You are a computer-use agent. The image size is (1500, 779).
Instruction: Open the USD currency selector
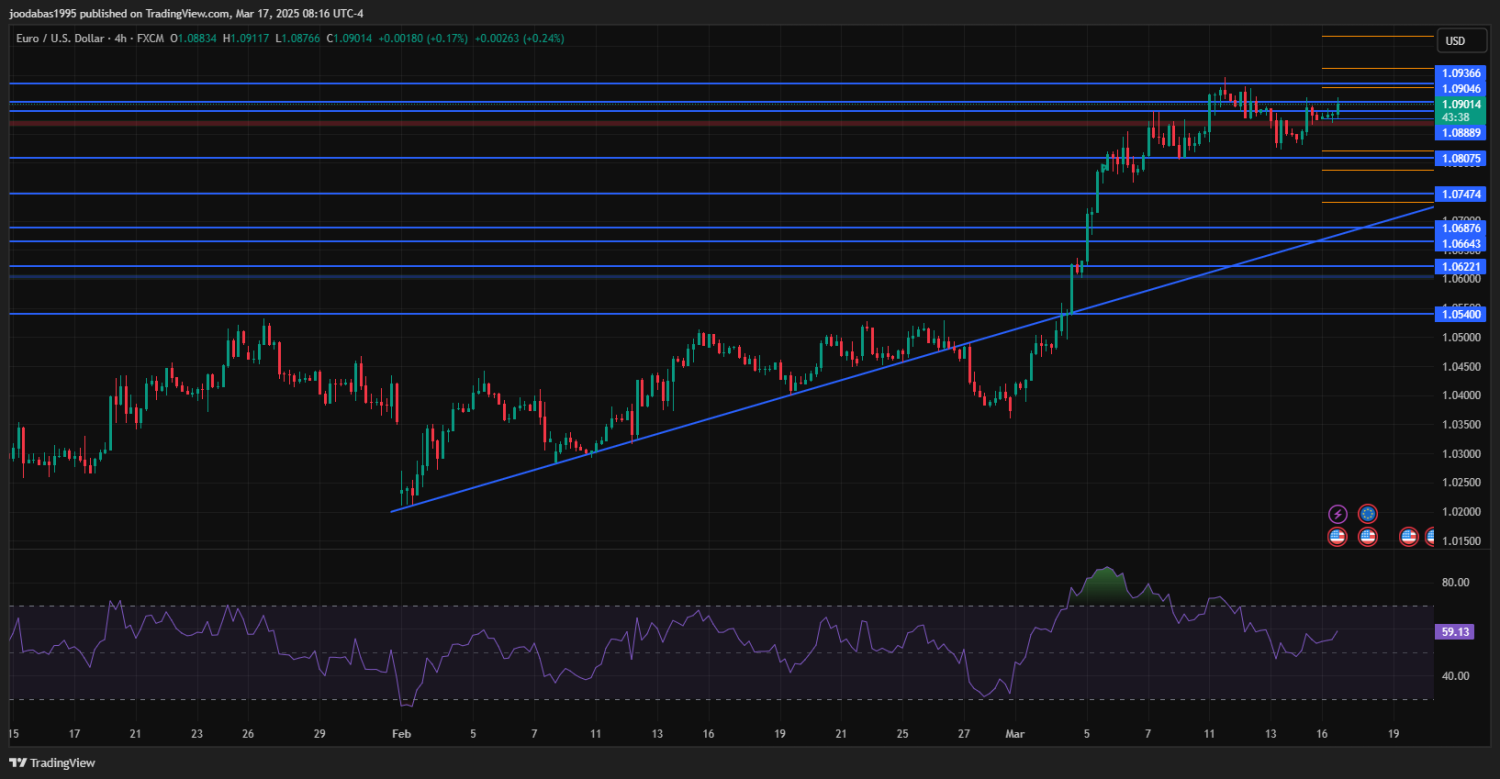[1455, 41]
